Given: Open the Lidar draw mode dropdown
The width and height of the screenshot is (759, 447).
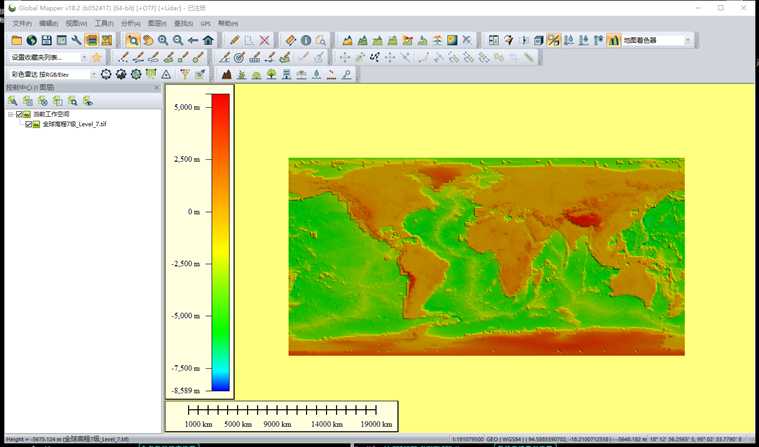Looking at the screenshot, I should click(93, 75).
